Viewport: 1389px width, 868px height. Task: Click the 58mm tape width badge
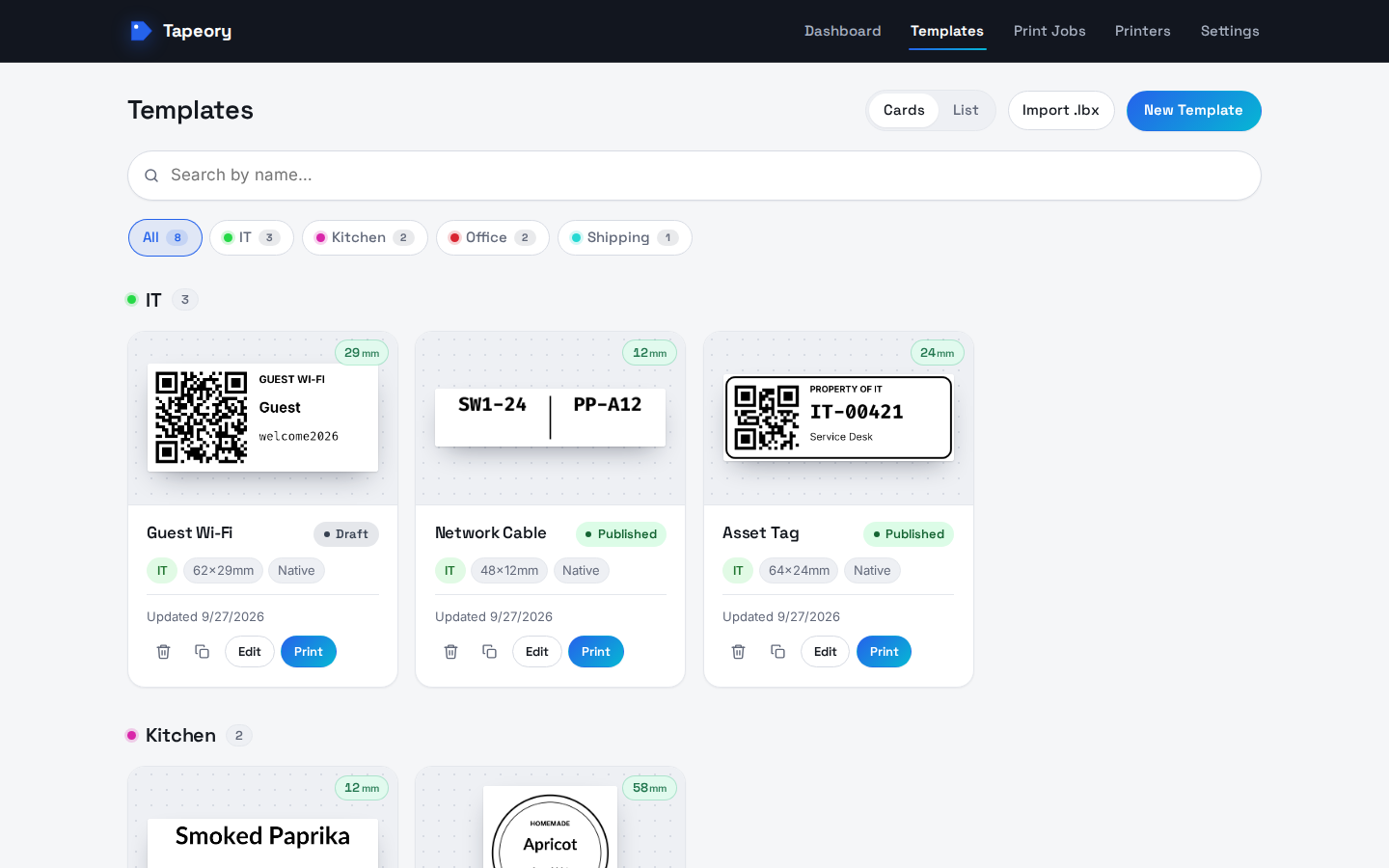[x=649, y=788]
